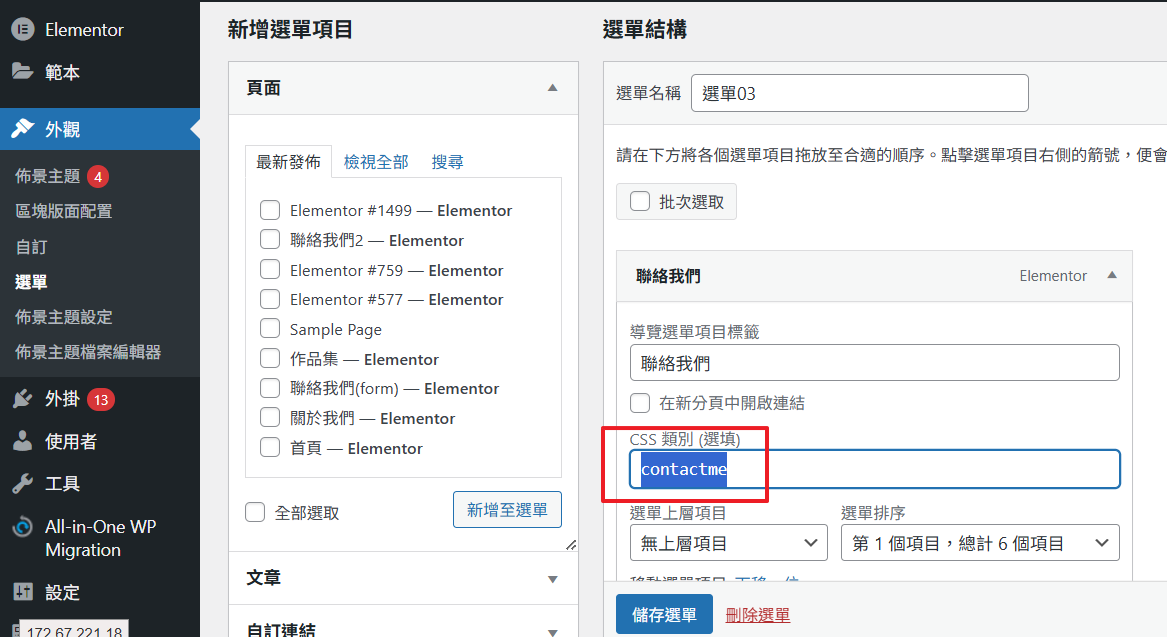Toggle the 全部選取 checkbox

point(256,512)
